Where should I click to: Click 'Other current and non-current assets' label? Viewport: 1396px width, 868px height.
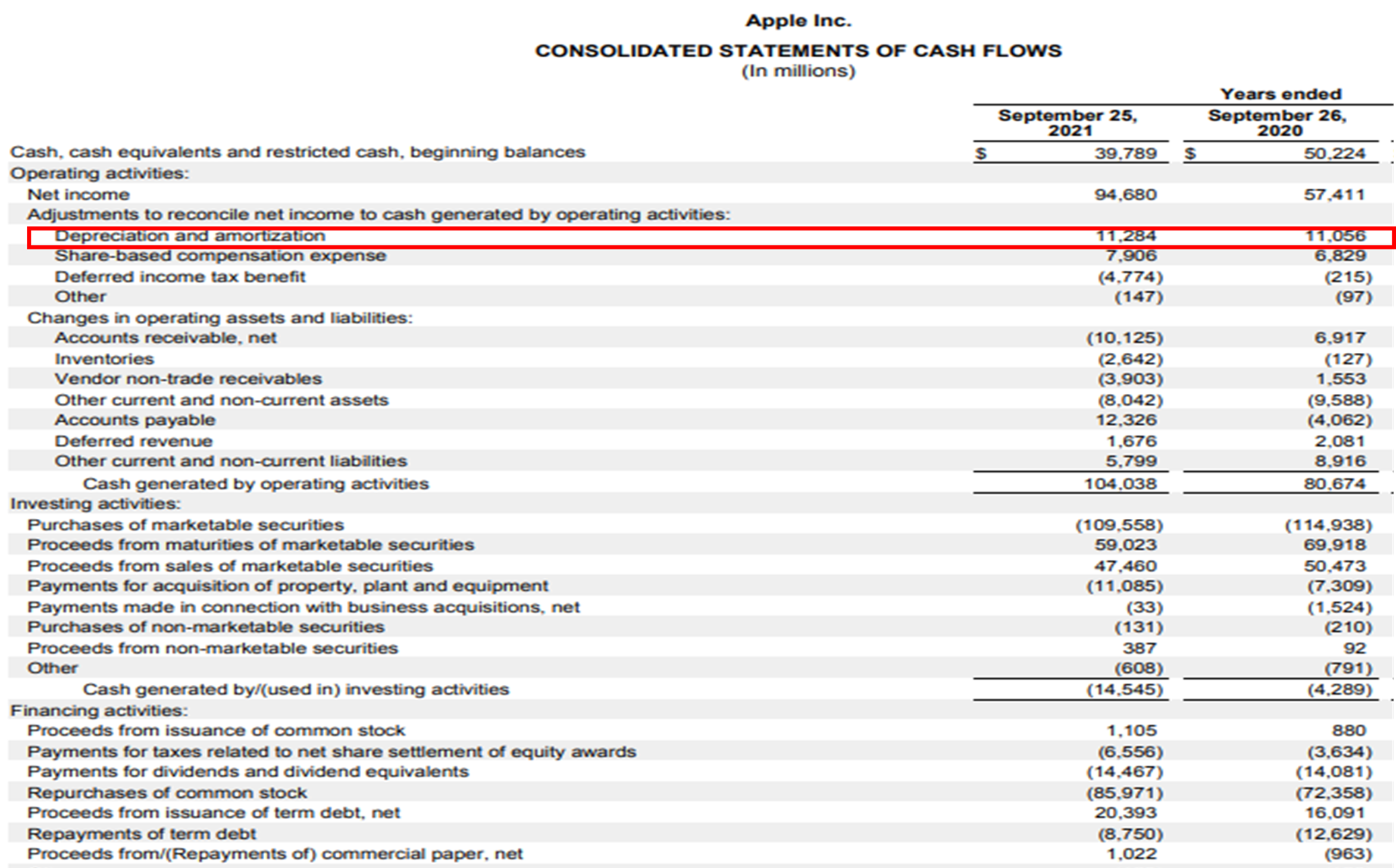[x=221, y=400]
